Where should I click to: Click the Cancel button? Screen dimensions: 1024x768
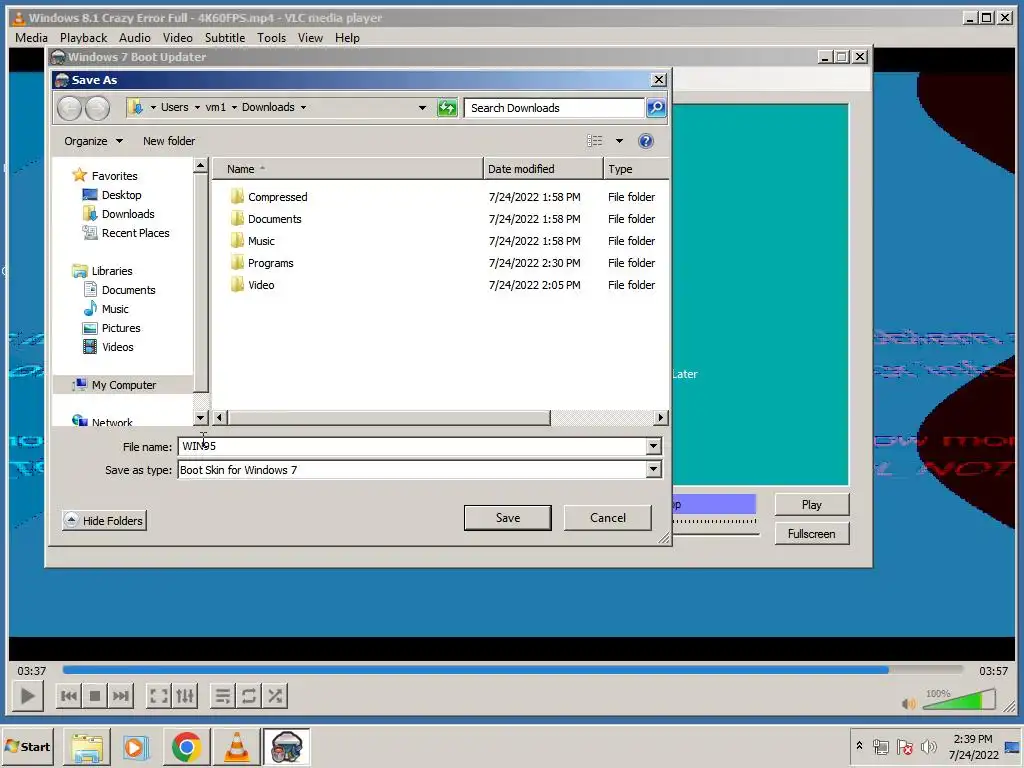(x=607, y=517)
